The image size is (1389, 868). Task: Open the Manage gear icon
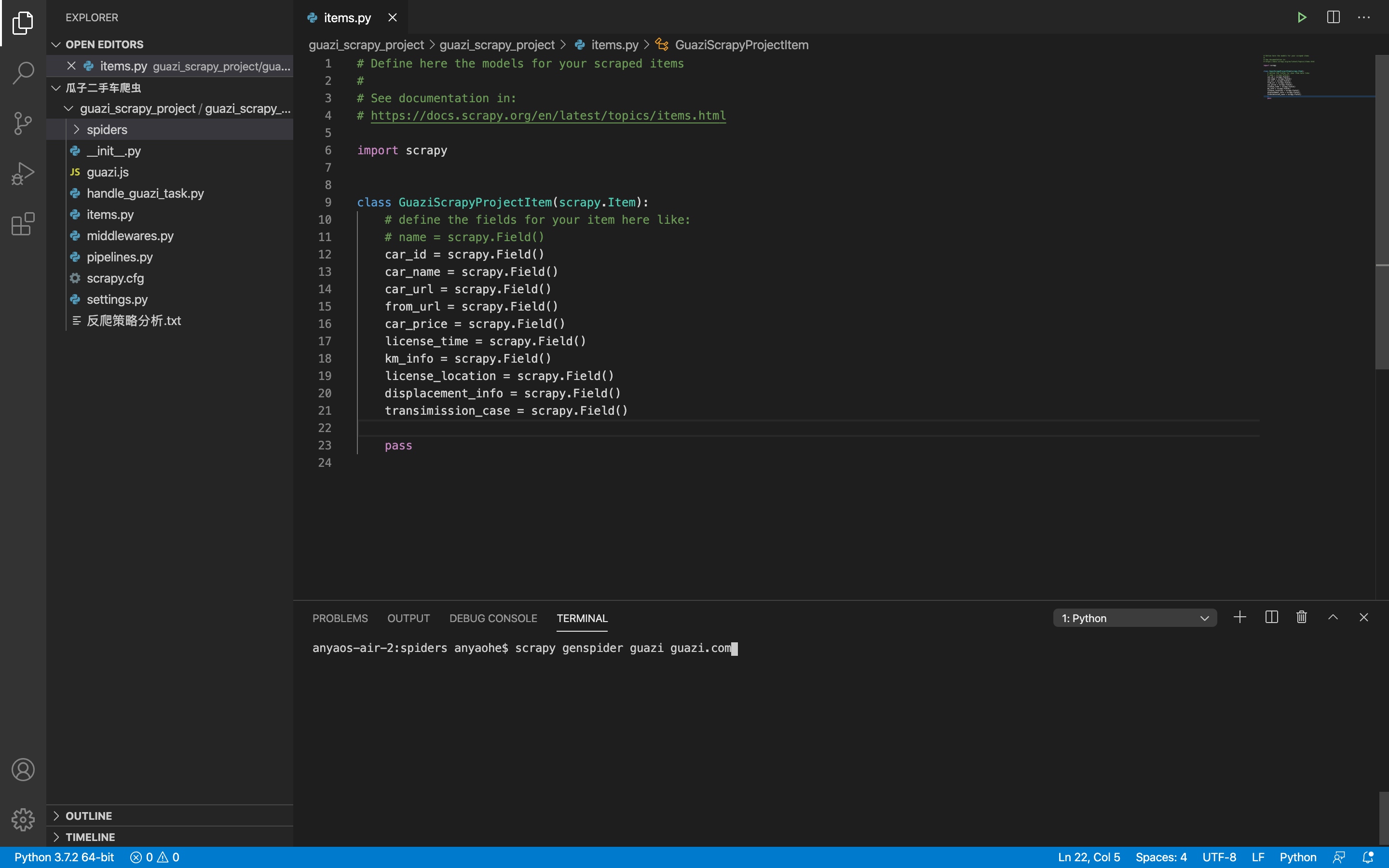pyautogui.click(x=23, y=819)
